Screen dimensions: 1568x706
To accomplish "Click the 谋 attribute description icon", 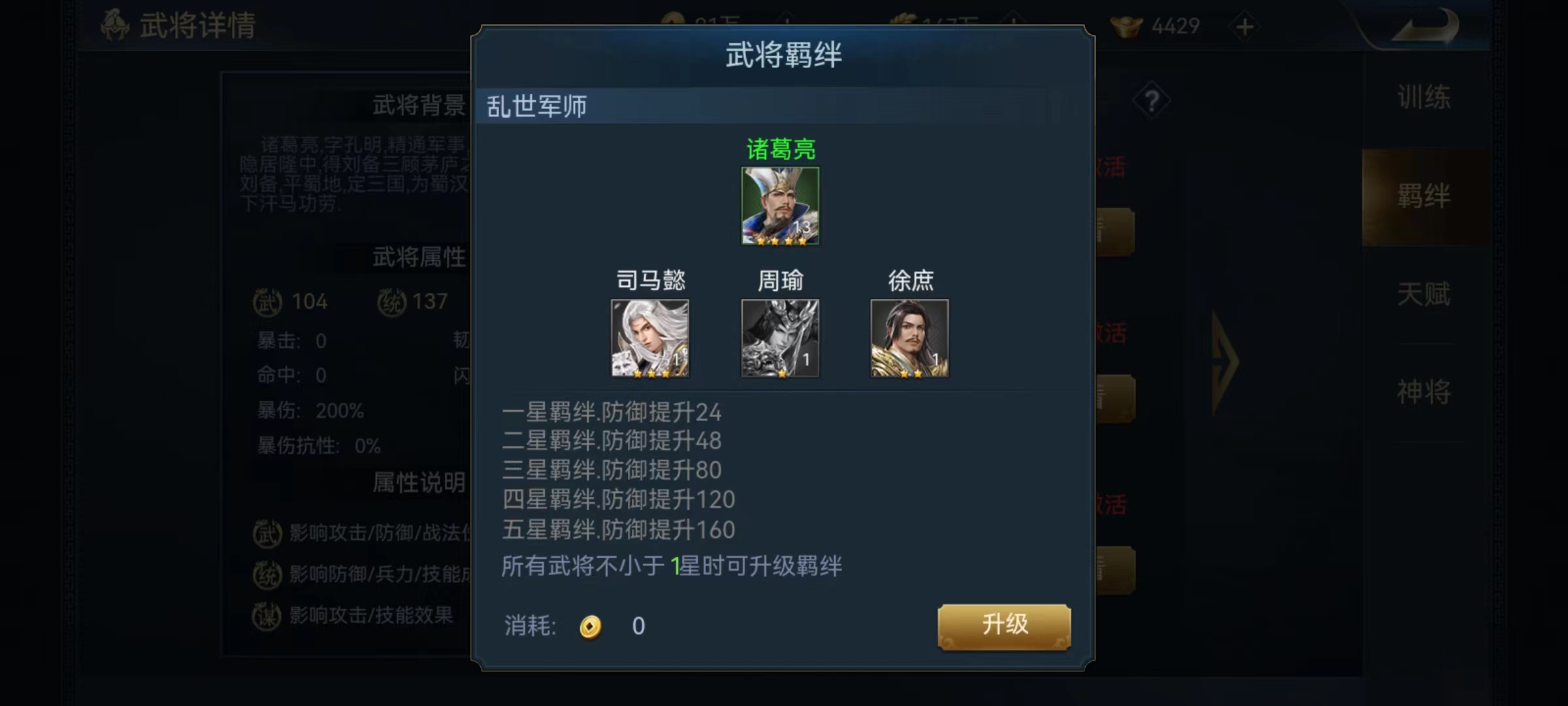I will click(x=267, y=616).
